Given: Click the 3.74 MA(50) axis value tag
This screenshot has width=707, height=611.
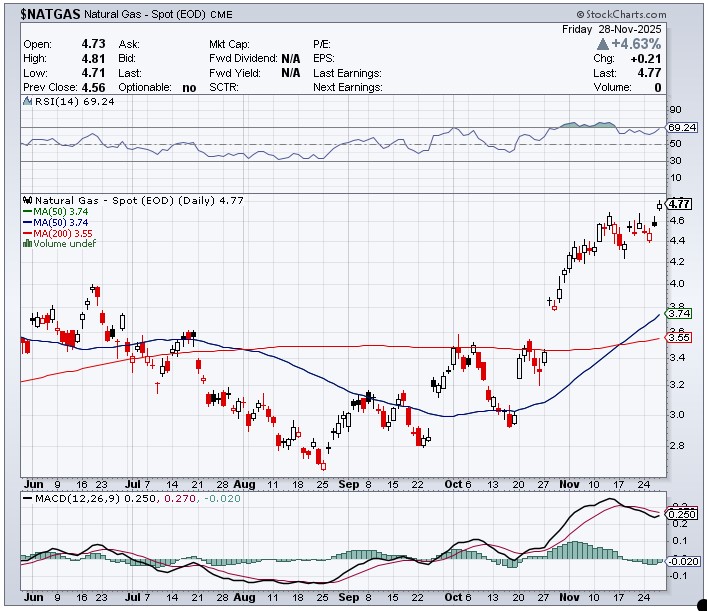Looking at the screenshot, I should click(679, 313).
